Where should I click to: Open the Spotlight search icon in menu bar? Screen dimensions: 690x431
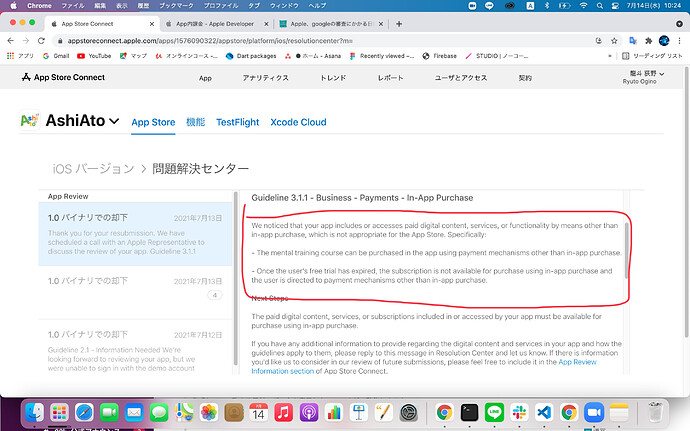(x=599, y=6)
